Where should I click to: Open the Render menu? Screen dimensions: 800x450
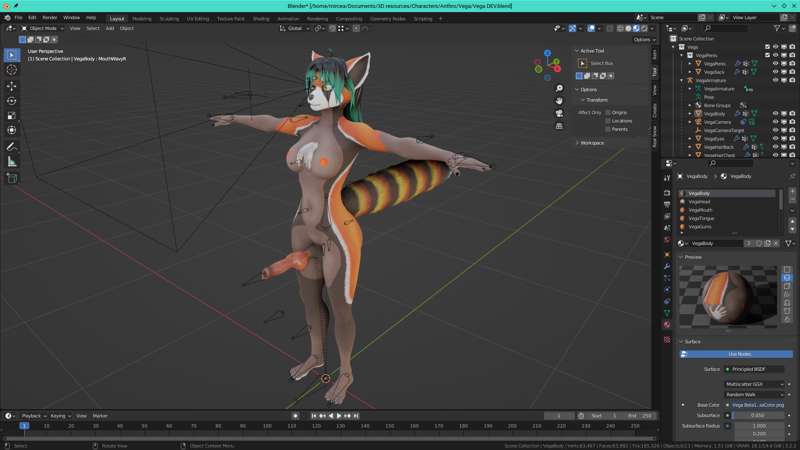(x=50, y=18)
